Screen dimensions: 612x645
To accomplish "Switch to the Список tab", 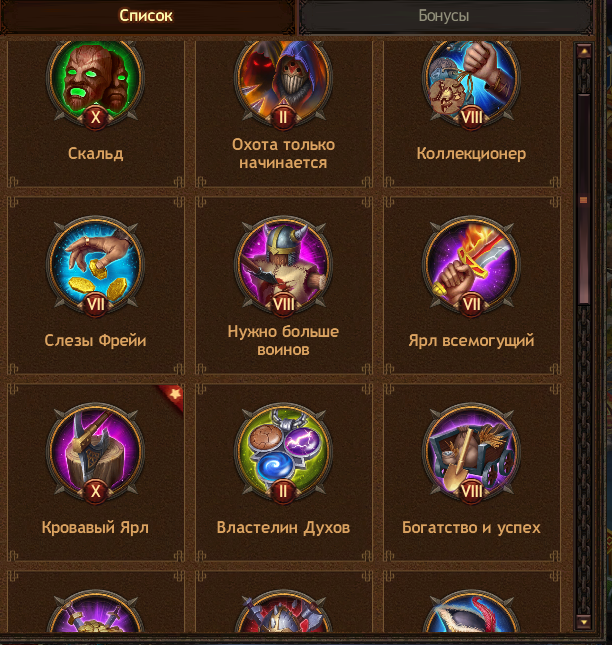I will [146, 16].
